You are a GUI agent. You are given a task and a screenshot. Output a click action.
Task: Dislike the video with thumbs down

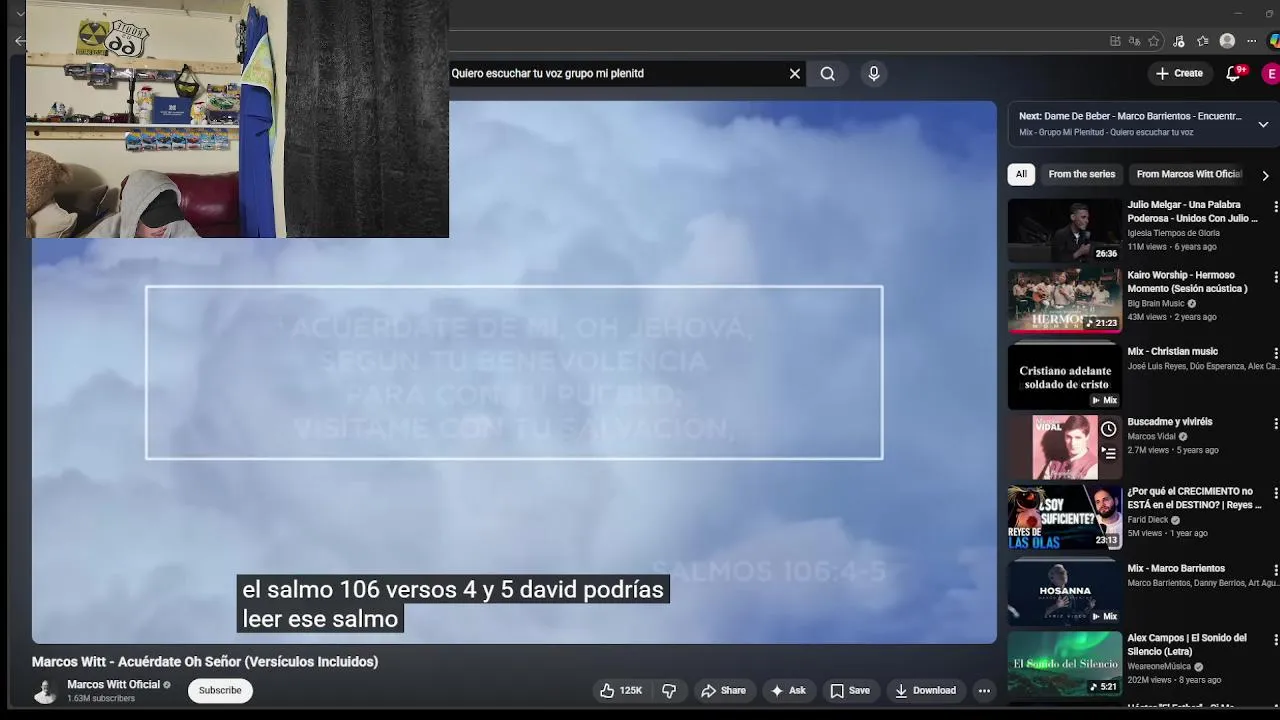coord(669,691)
